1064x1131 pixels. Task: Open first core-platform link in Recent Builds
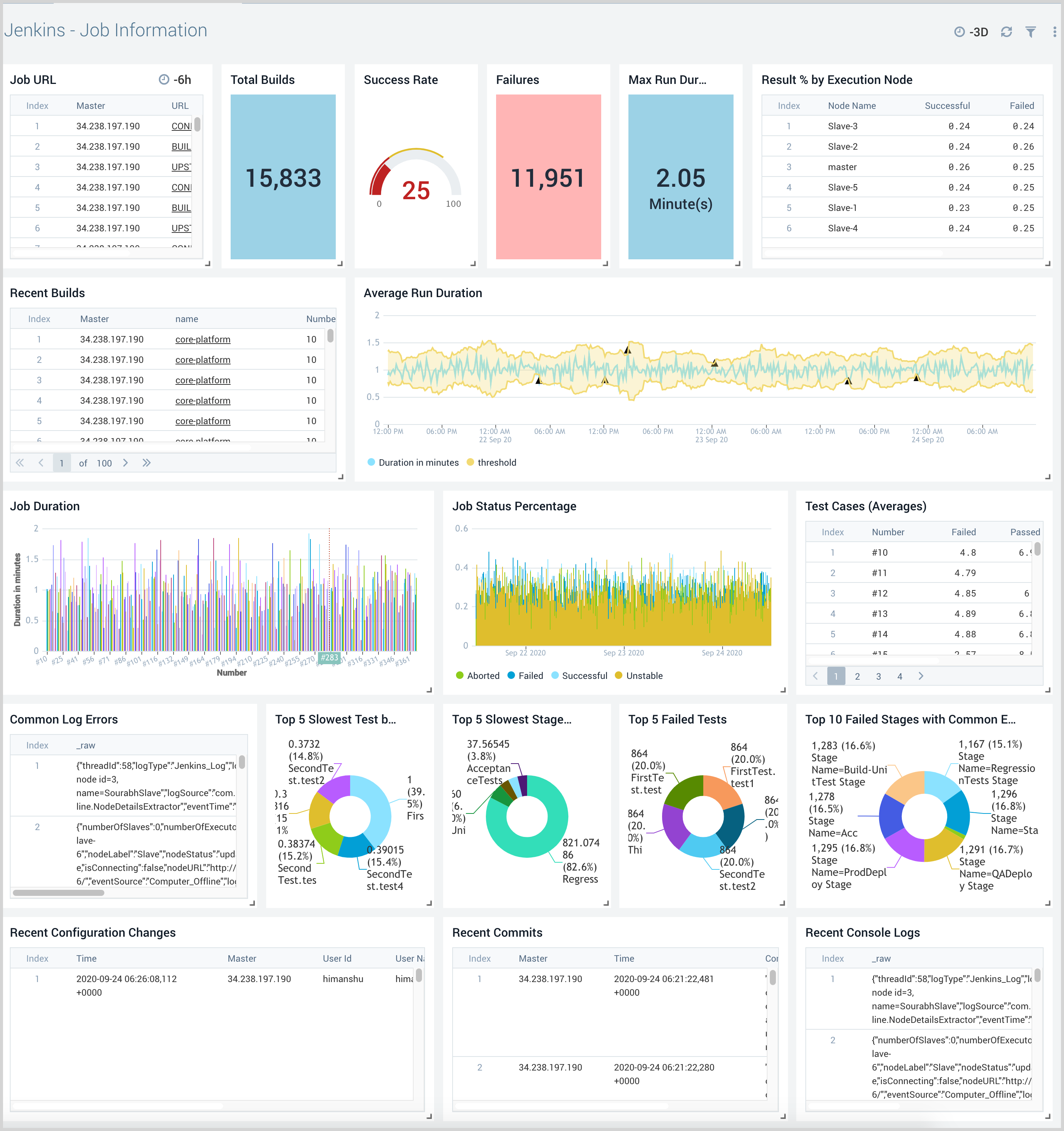coord(203,339)
